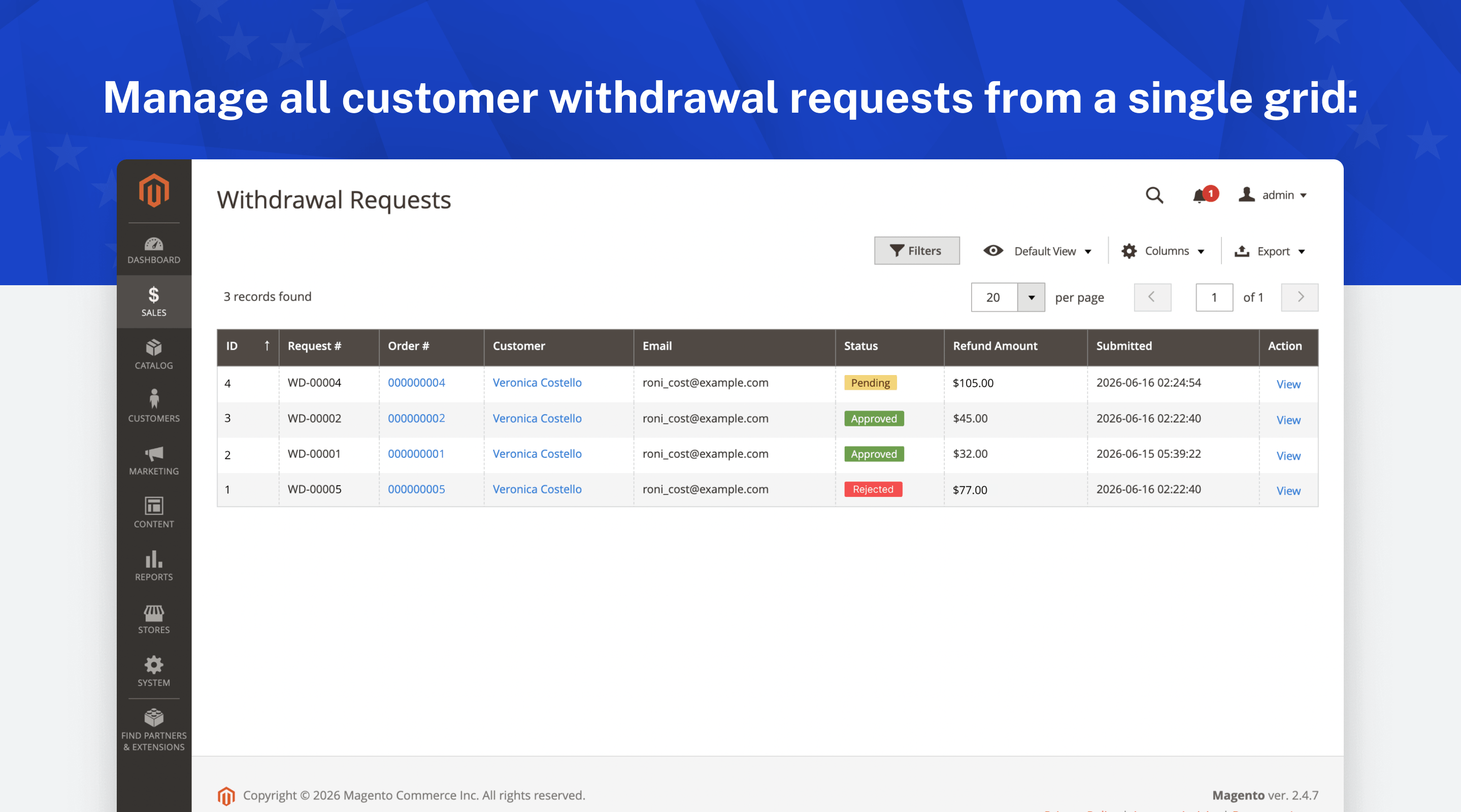Go to previous page arrow
This screenshot has height=812, width=1461.
click(1152, 297)
